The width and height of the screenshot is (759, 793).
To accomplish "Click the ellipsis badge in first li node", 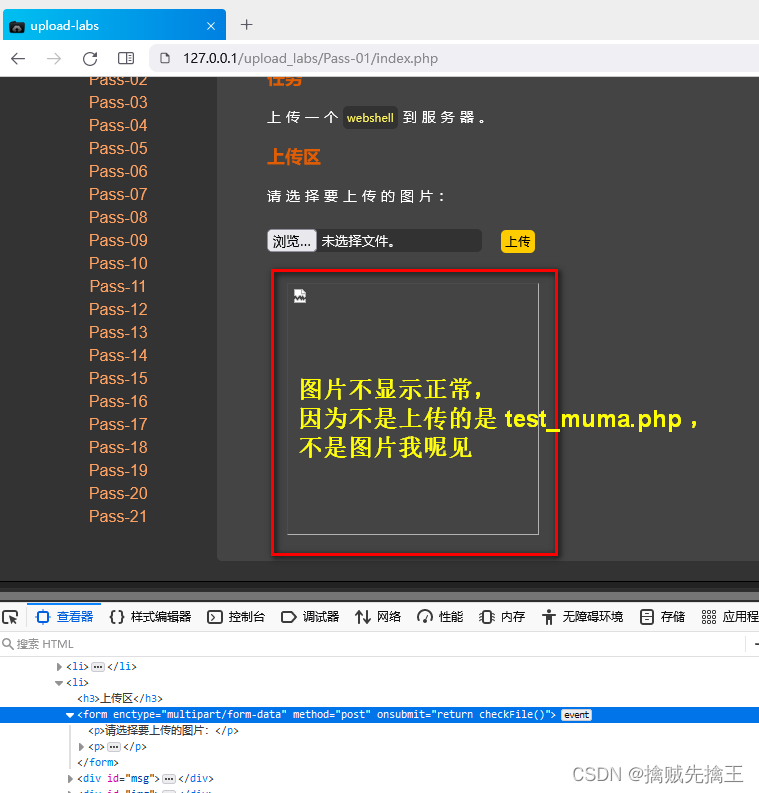I will [x=98, y=667].
